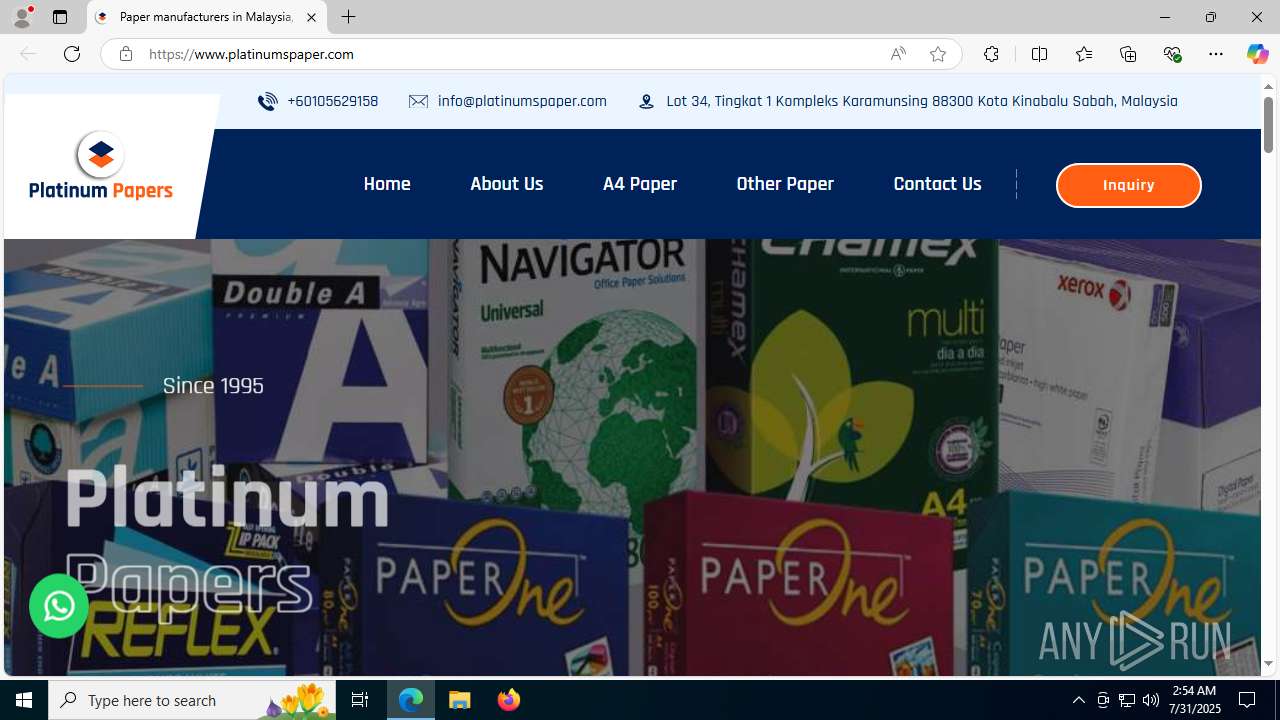Click the page vertical scrollbar thumb
Viewport: 1280px width, 720px height.
[x=1268, y=124]
